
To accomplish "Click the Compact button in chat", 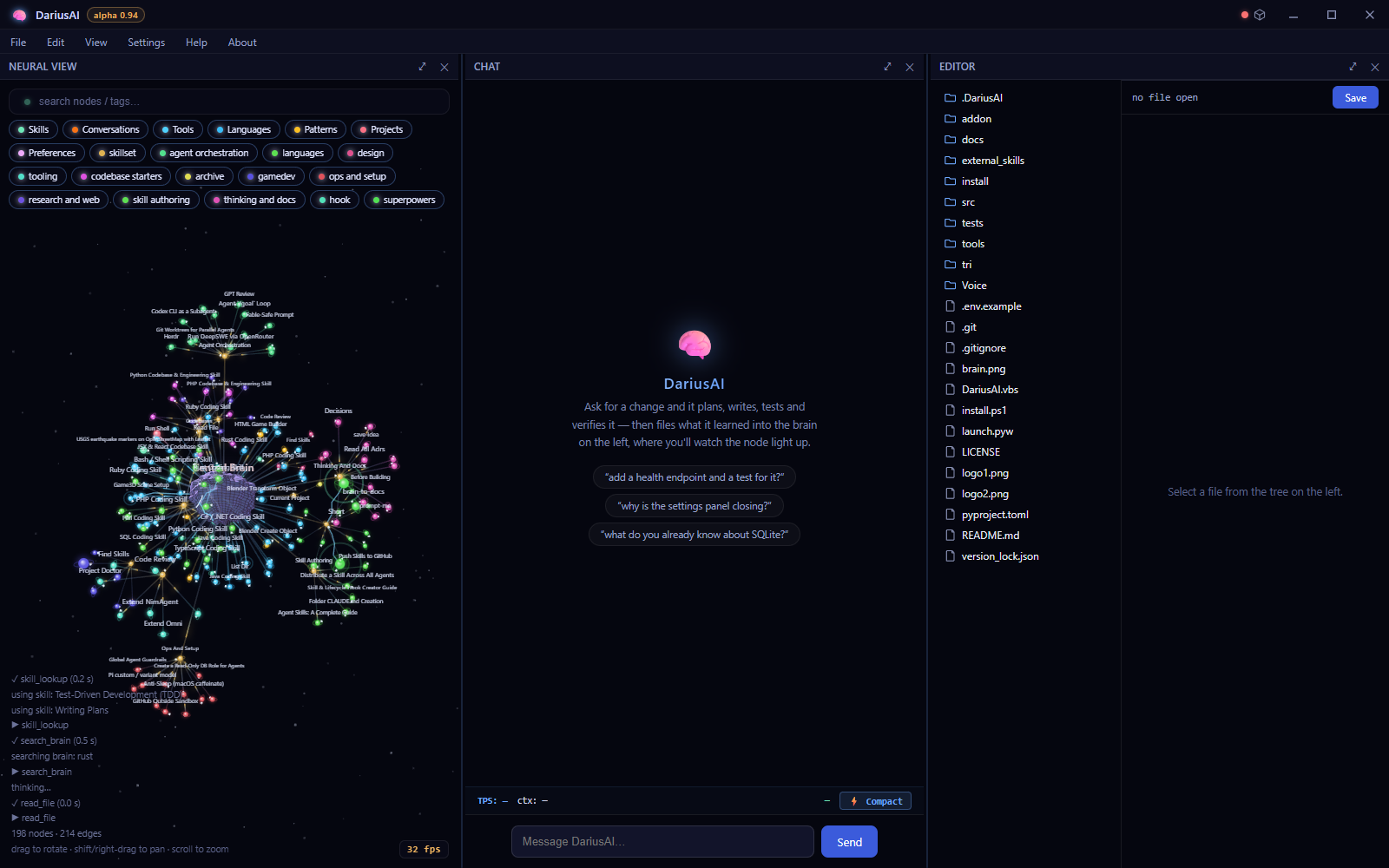I will (x=875, y=801).
